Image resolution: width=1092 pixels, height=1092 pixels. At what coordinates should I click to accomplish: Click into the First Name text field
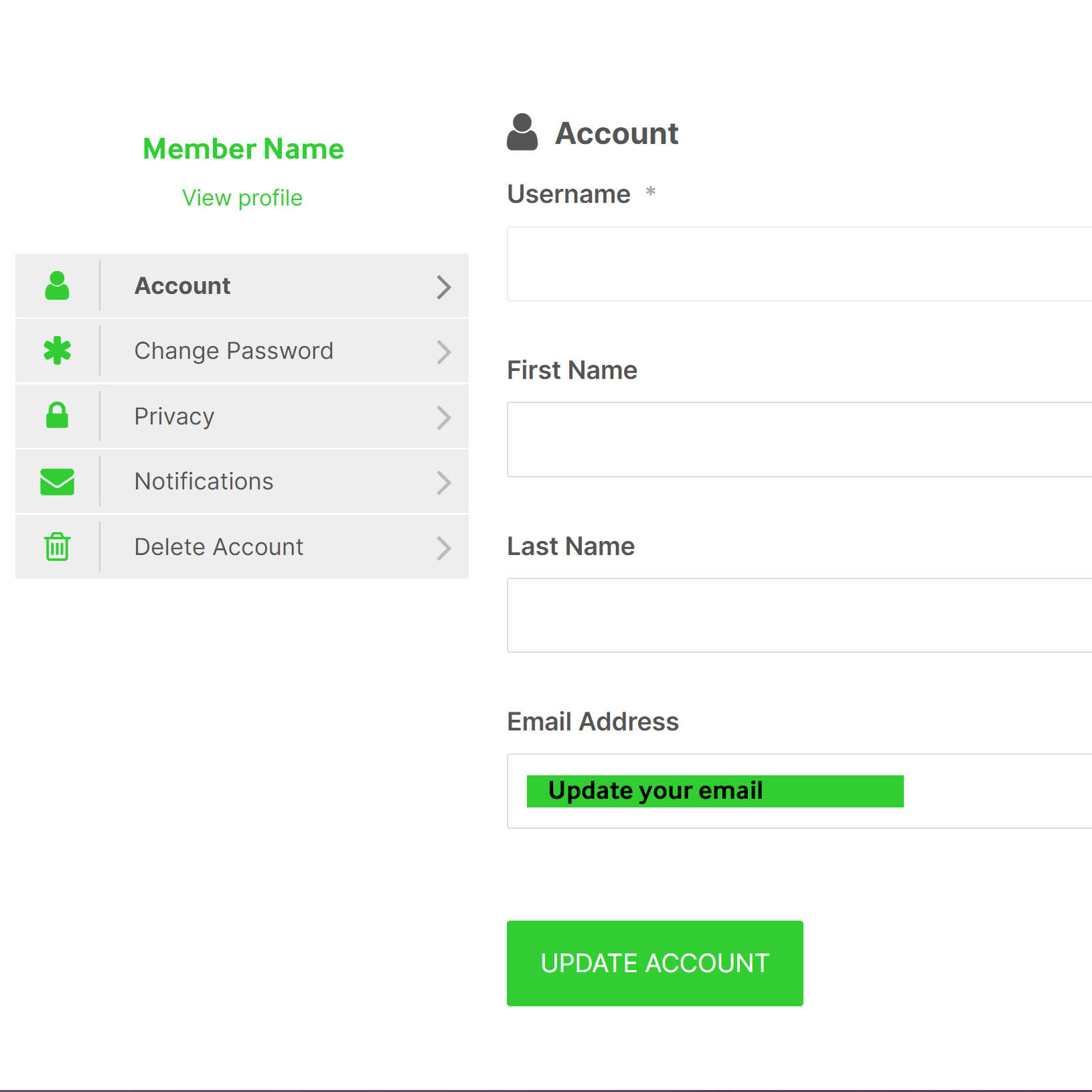point(798,439)
